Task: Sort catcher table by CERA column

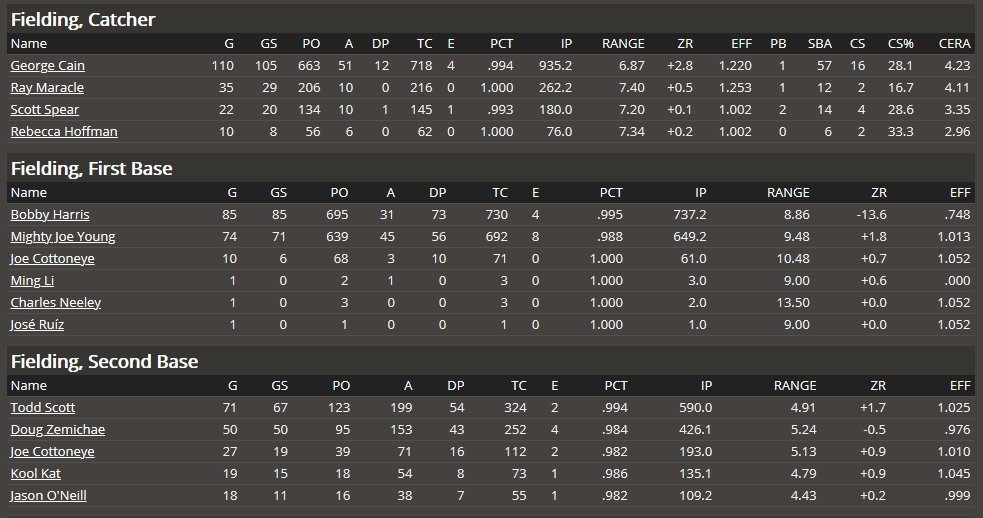Action: tap(954, 44)
